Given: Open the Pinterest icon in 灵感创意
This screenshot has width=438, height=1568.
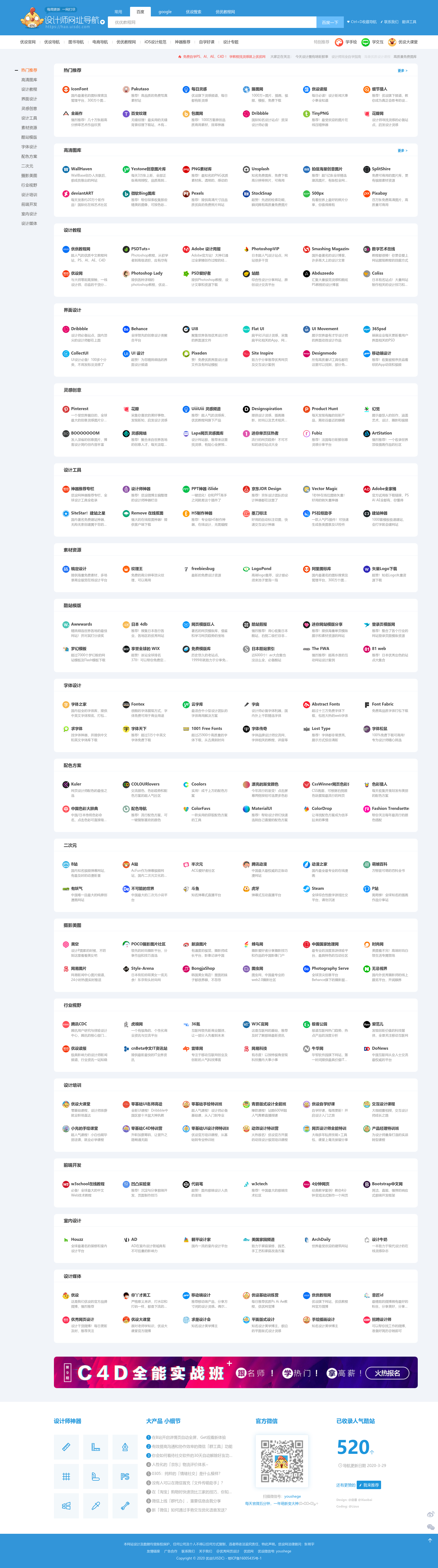Looking at the screenshot, I should pyautogui.click(x=66, y=409).
